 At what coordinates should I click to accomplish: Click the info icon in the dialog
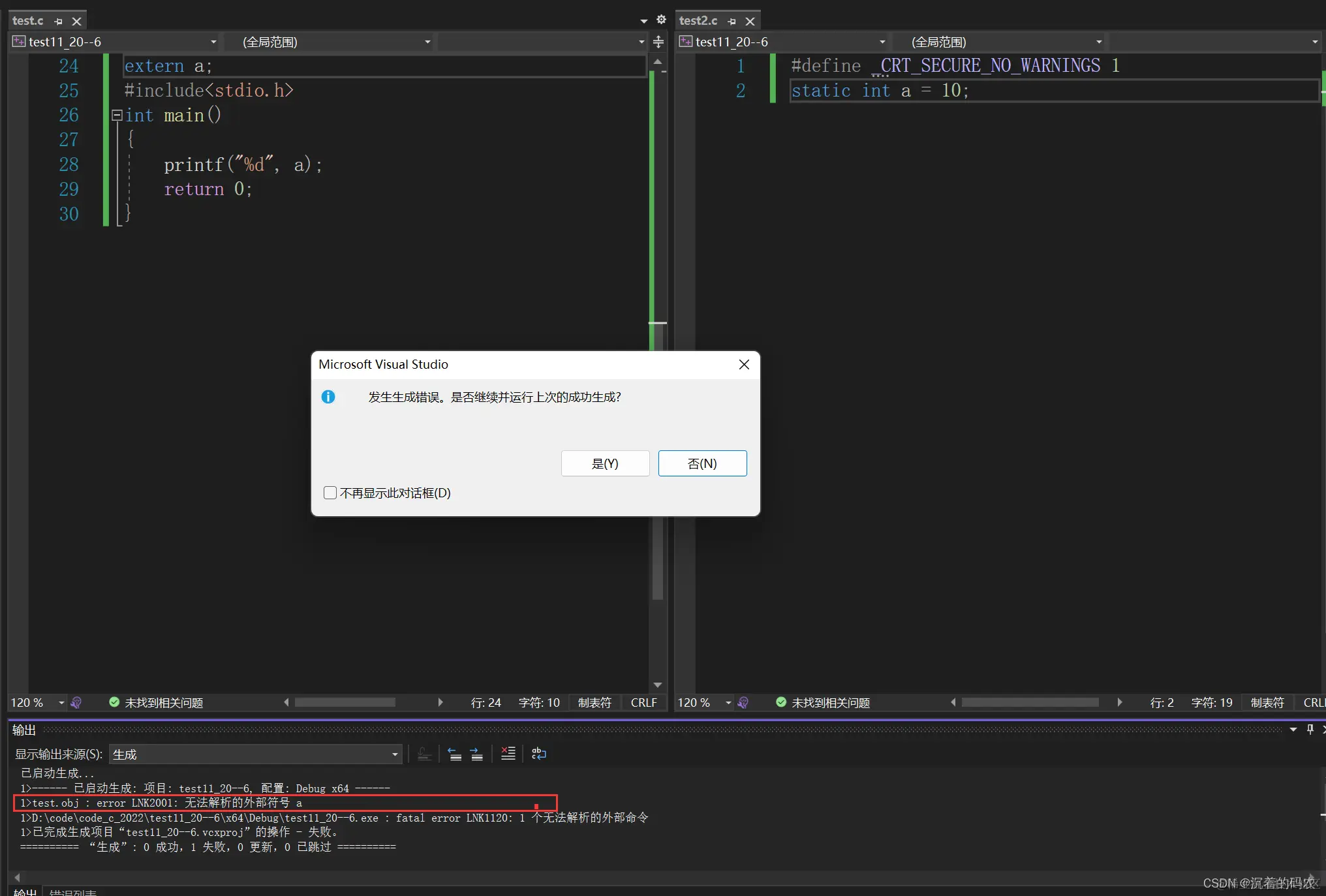click(328, 397)
